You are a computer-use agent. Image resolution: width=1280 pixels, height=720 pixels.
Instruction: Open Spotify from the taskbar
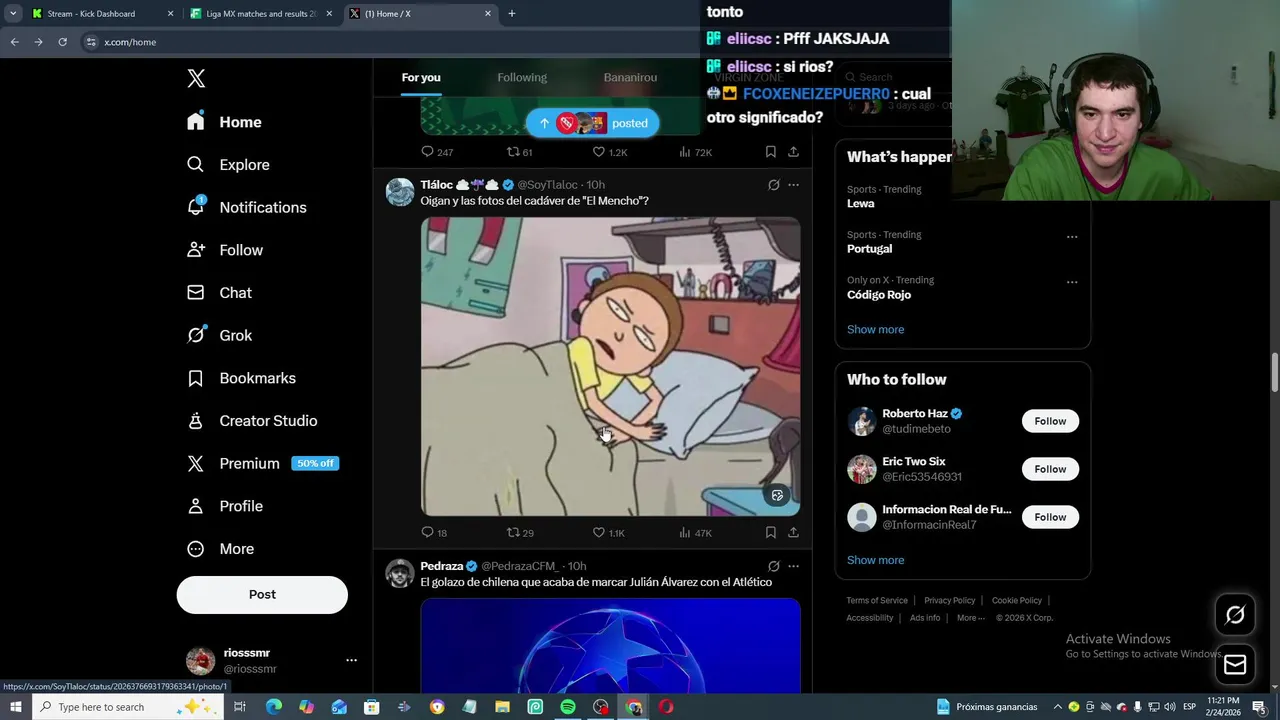click(568, 707)
